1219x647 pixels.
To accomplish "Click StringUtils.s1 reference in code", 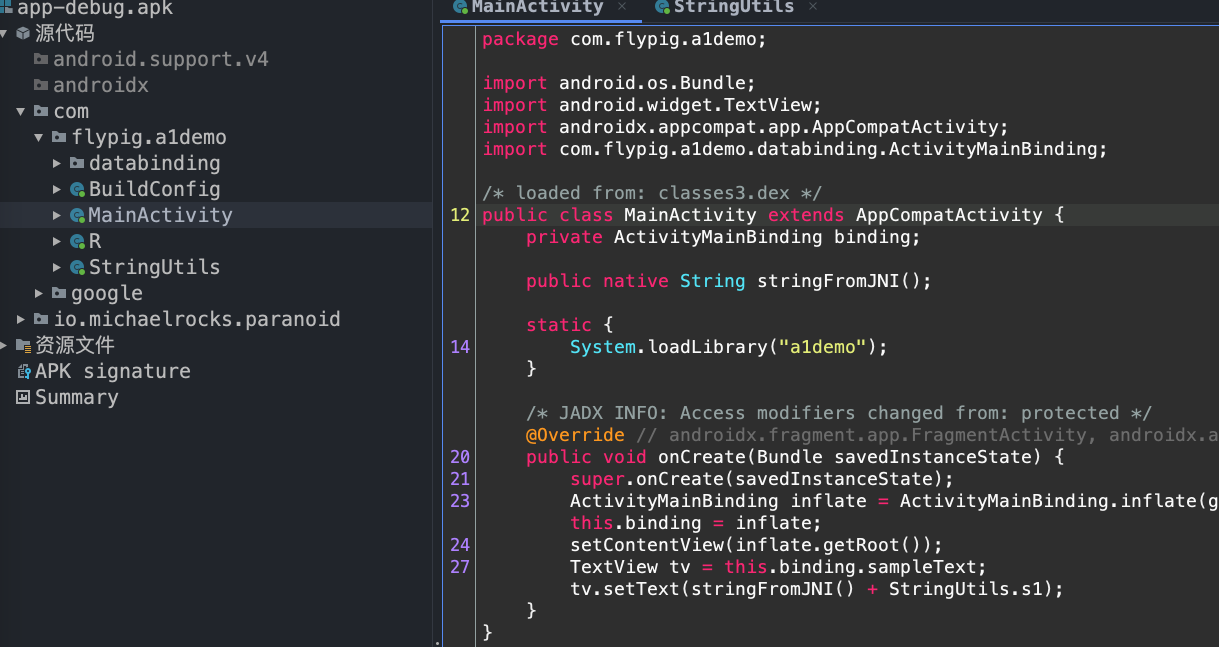I will [x=970, y=588].
